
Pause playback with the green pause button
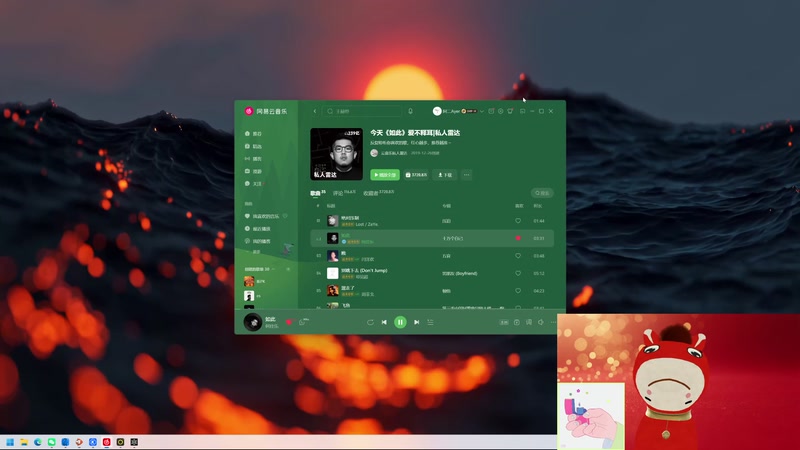[x=401, y=322]
